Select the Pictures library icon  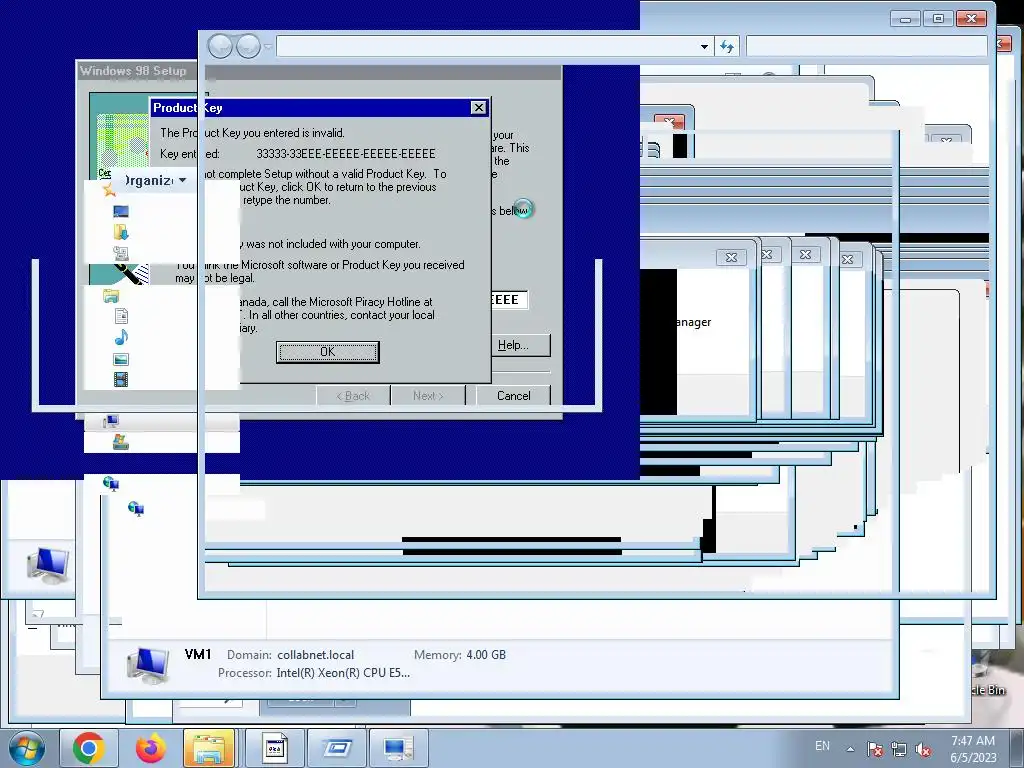(121, 359)
